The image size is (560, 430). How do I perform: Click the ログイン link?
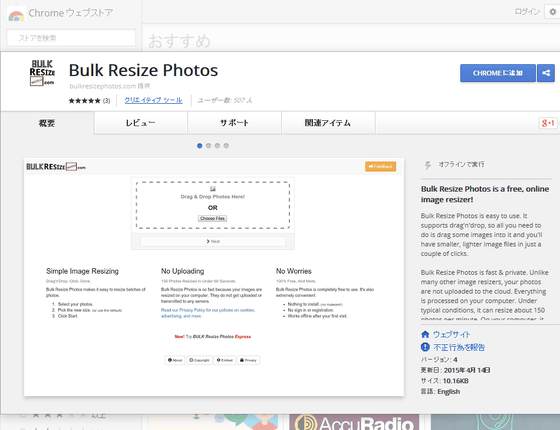(527, 12)
